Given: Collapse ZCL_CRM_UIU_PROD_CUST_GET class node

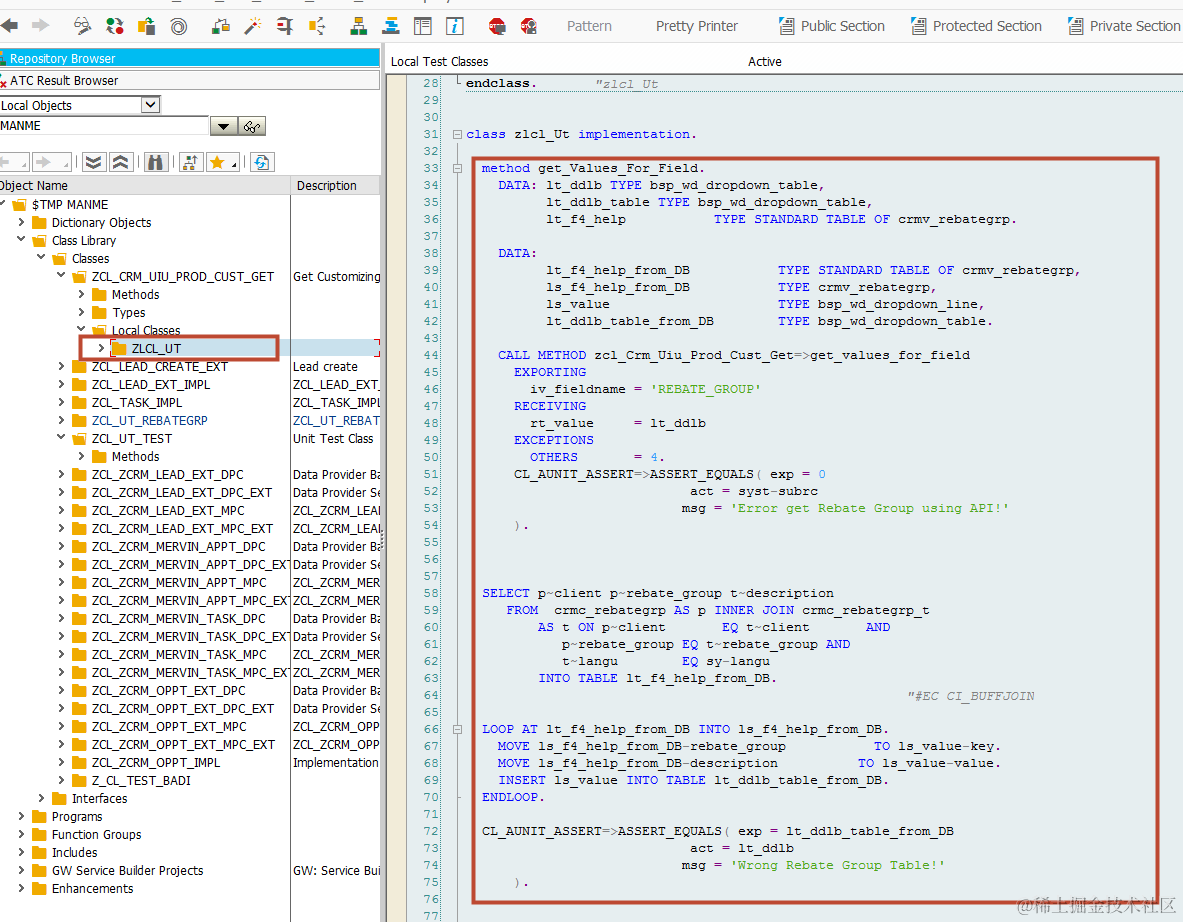Looking at the screenshot, I should point(61,276).
